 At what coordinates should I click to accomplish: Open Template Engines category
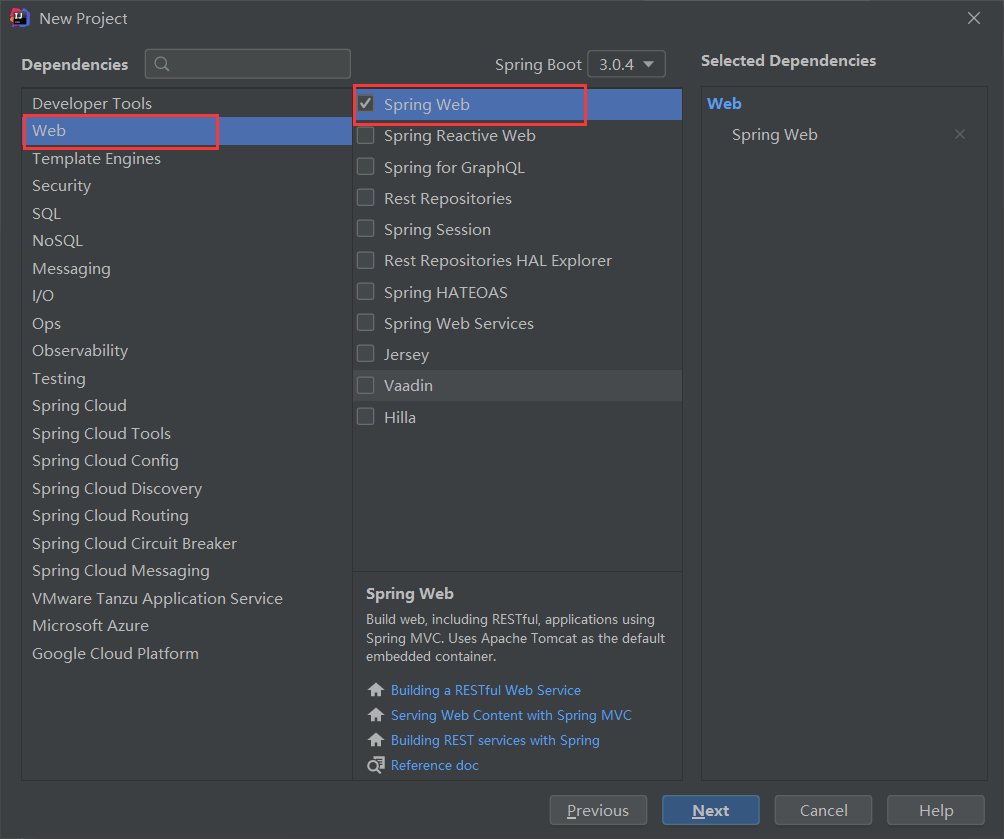point(186,158)
